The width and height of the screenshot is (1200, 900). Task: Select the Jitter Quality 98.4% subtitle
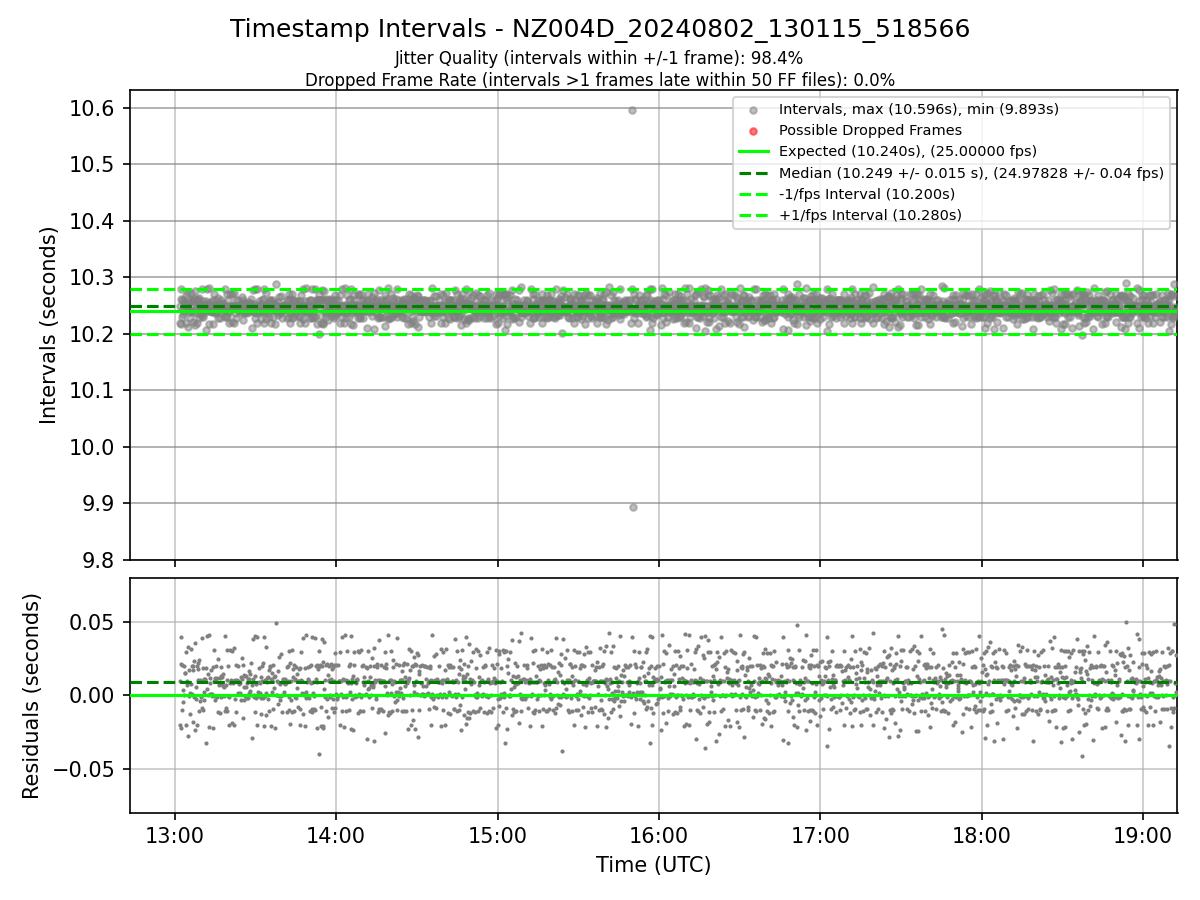599,58
